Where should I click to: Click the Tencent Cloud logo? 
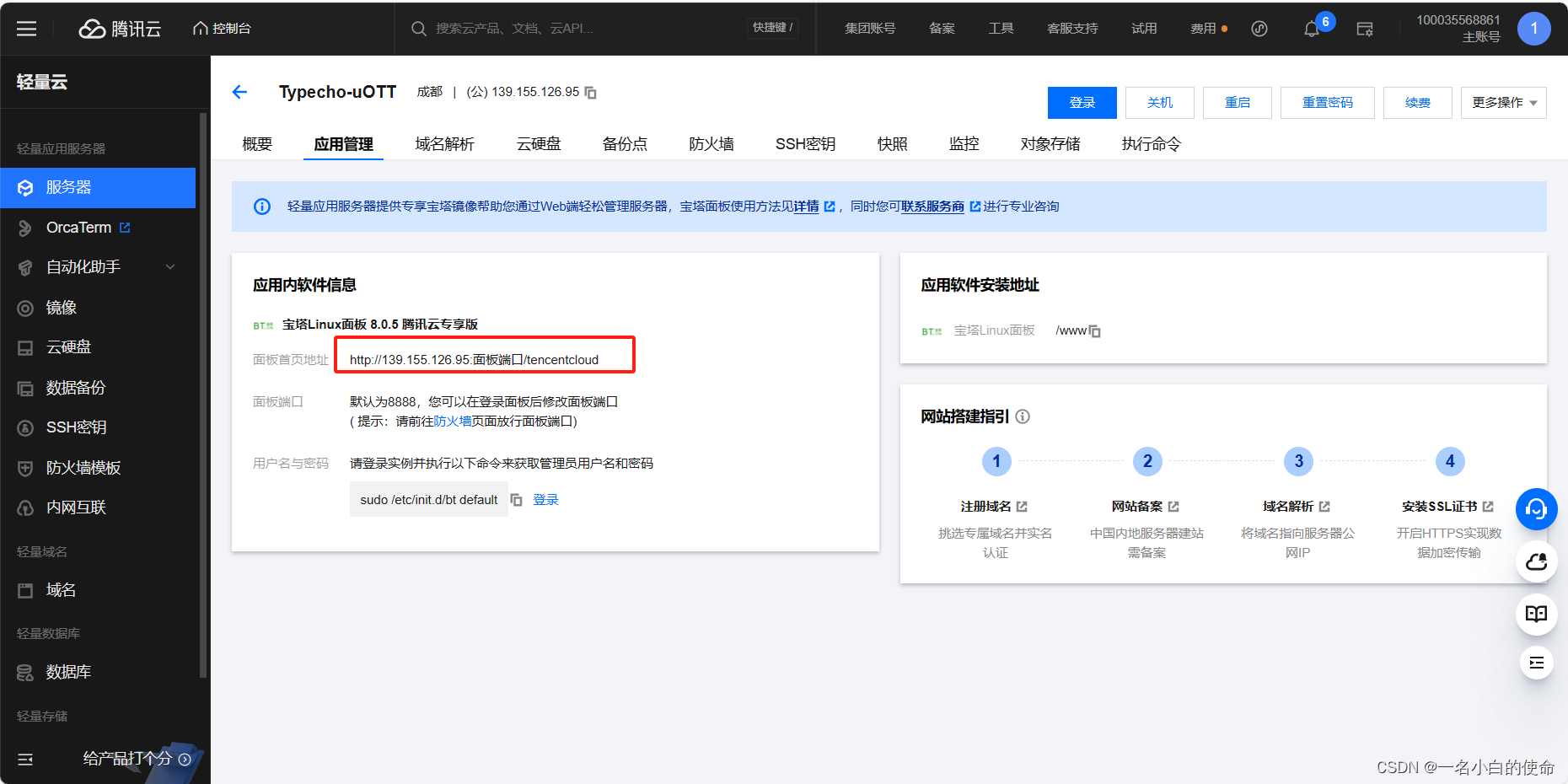tap(120, 29)
